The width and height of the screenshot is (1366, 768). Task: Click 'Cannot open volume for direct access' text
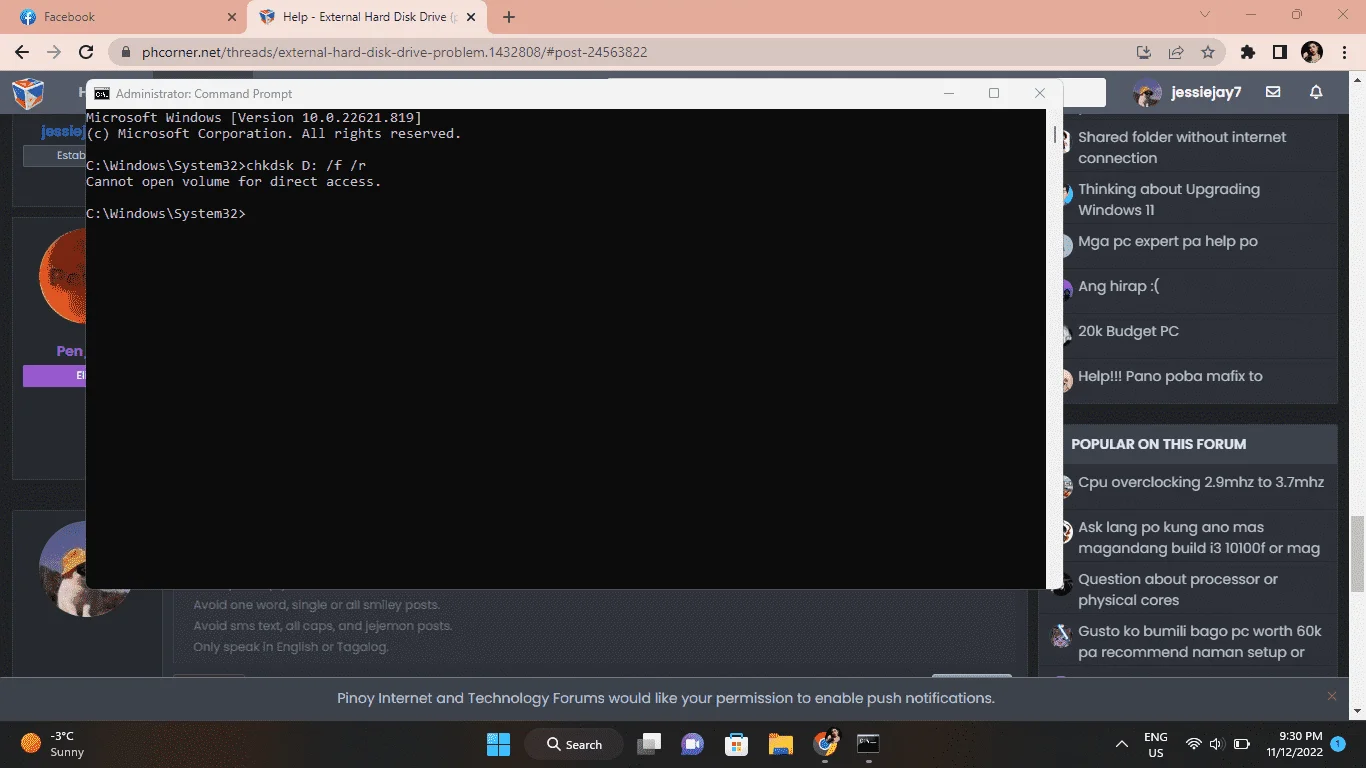pos(234,181)
